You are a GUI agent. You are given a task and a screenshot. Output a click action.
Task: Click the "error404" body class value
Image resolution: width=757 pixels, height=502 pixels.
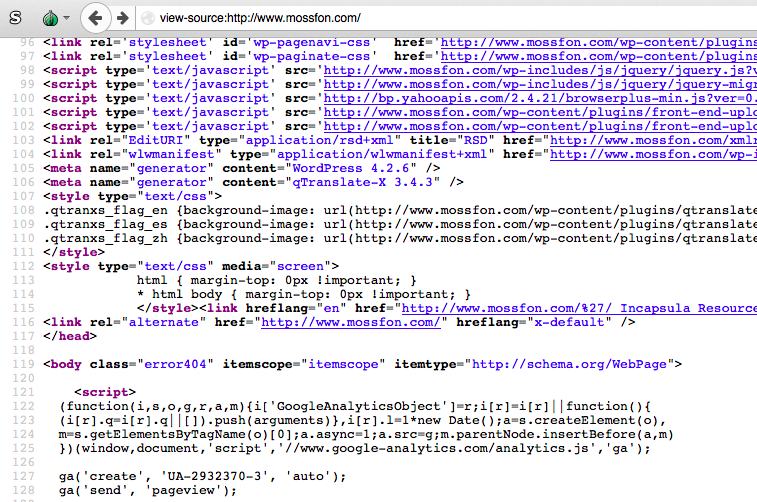(x=175, y=364)
